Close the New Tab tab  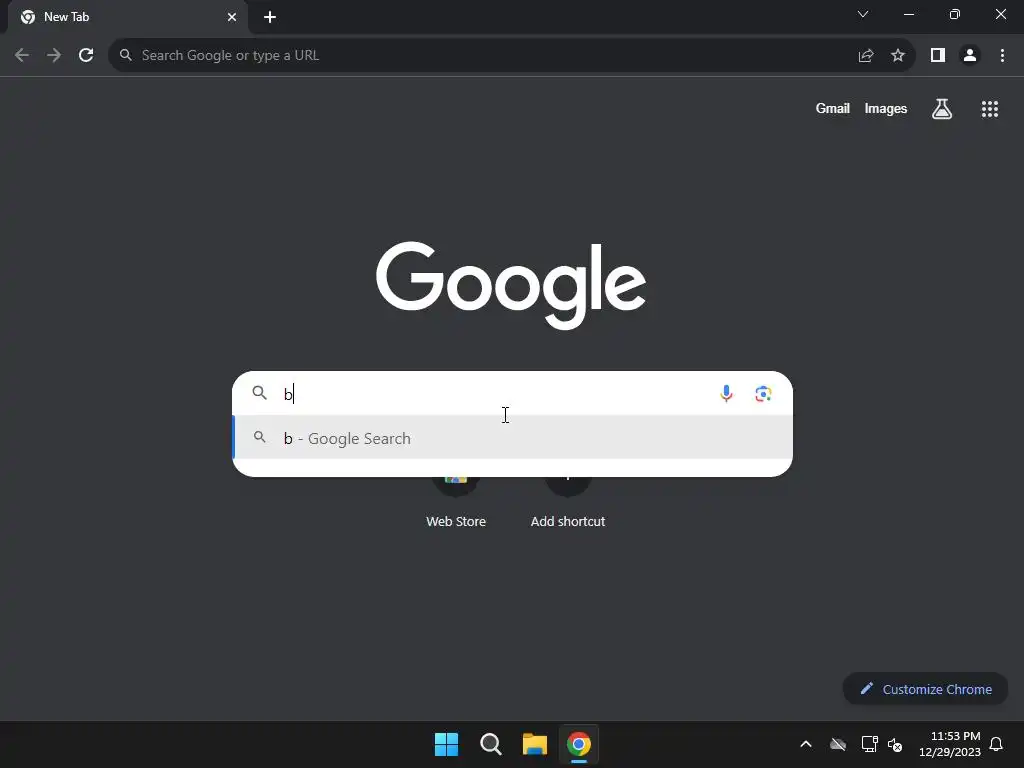coord(232,17)
